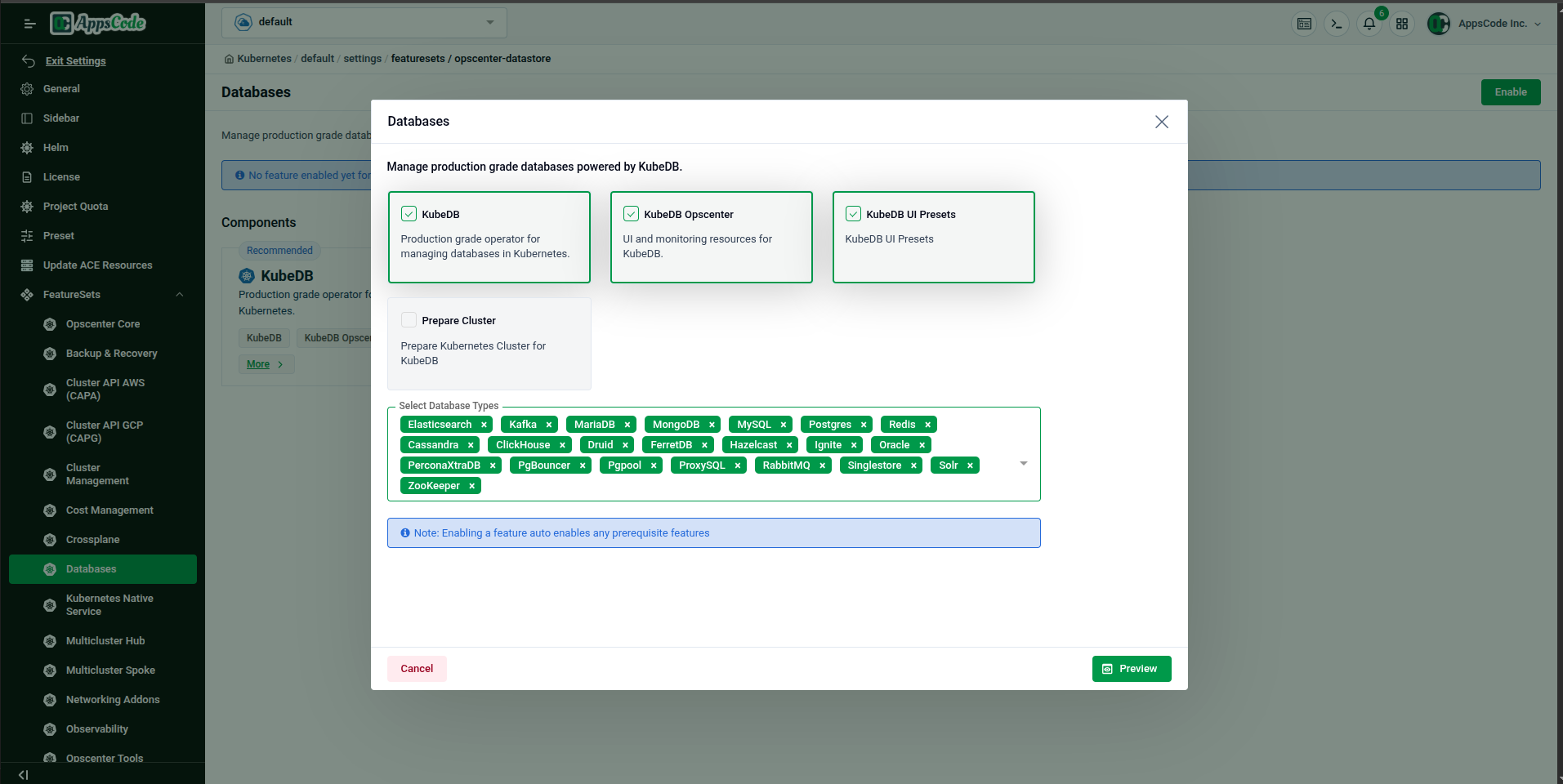Click the apps grid icon in top bar
The height and width of the screenshot is (784, 1563).
(x=1402, y=24)
